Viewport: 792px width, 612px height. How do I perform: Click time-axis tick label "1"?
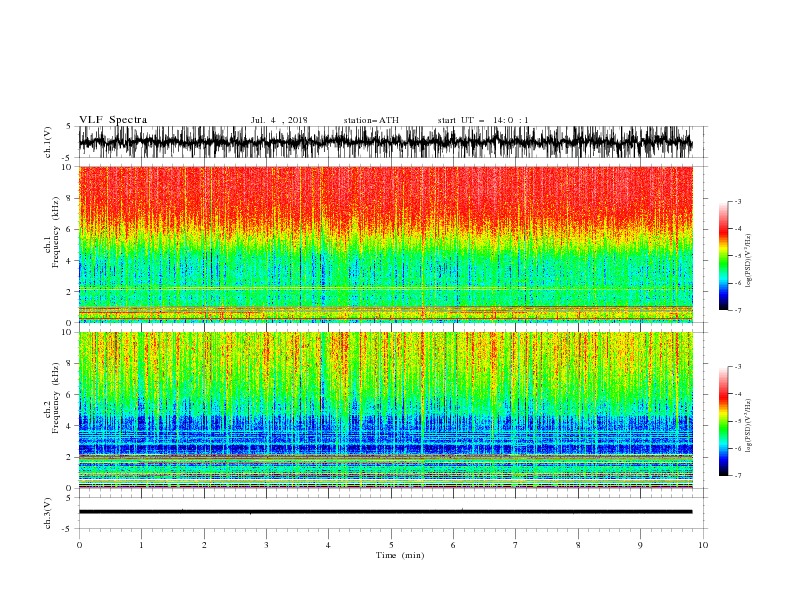[141, 545]
